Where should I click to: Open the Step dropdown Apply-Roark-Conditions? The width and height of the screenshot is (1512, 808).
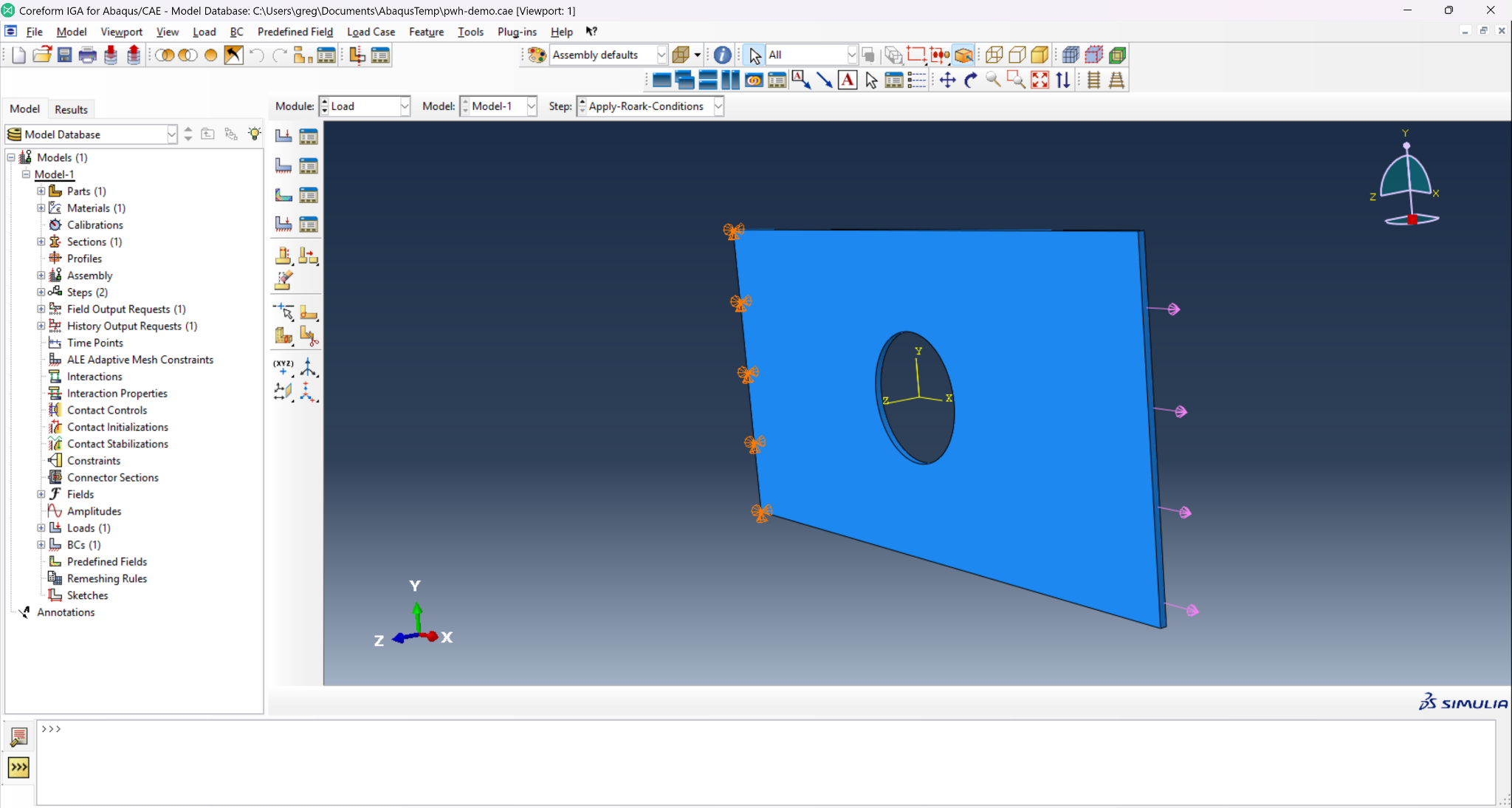(650, 106)
